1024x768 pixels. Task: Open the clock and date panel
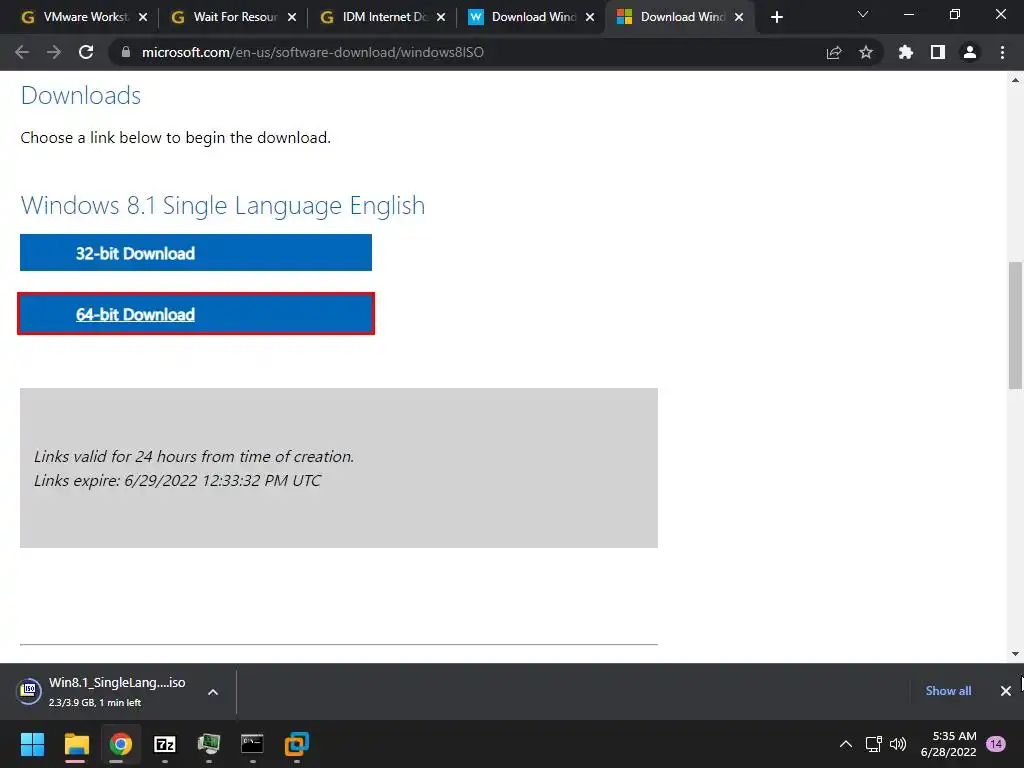(x=948, y=744)
